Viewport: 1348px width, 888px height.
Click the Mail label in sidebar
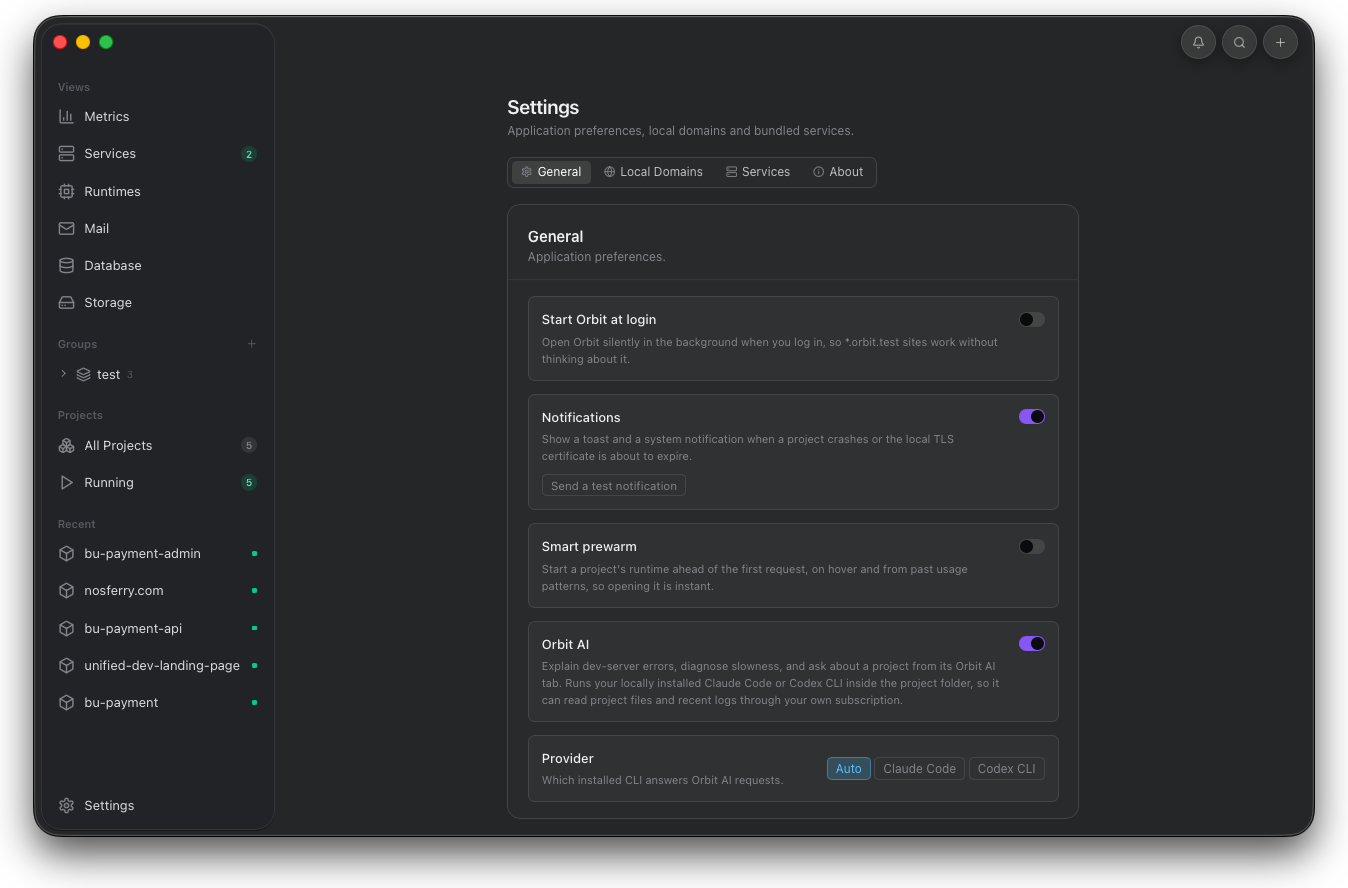97,228
